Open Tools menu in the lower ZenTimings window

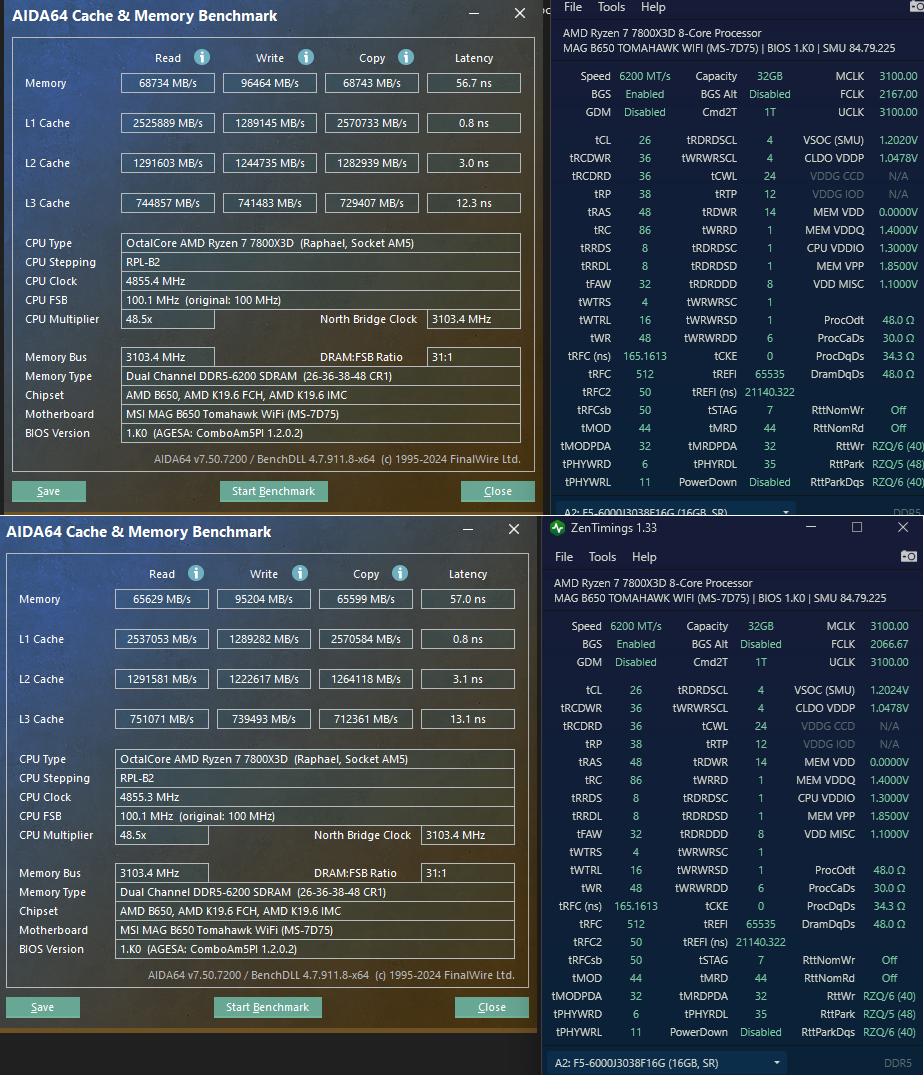coord(602,557)
